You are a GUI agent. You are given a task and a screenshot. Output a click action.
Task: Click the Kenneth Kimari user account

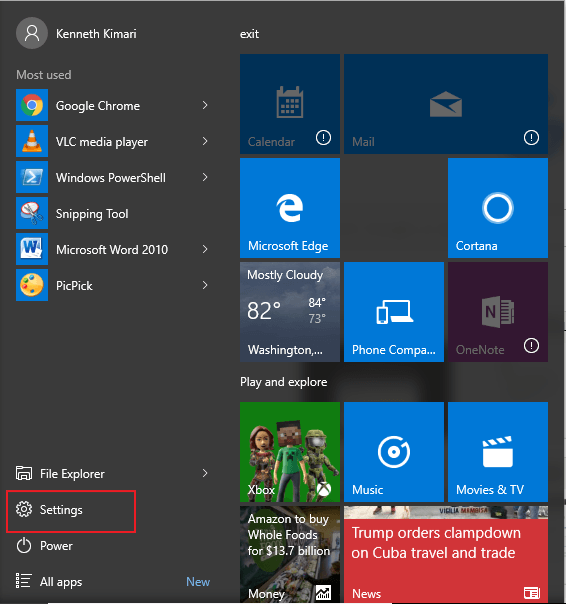coord(76,33)
